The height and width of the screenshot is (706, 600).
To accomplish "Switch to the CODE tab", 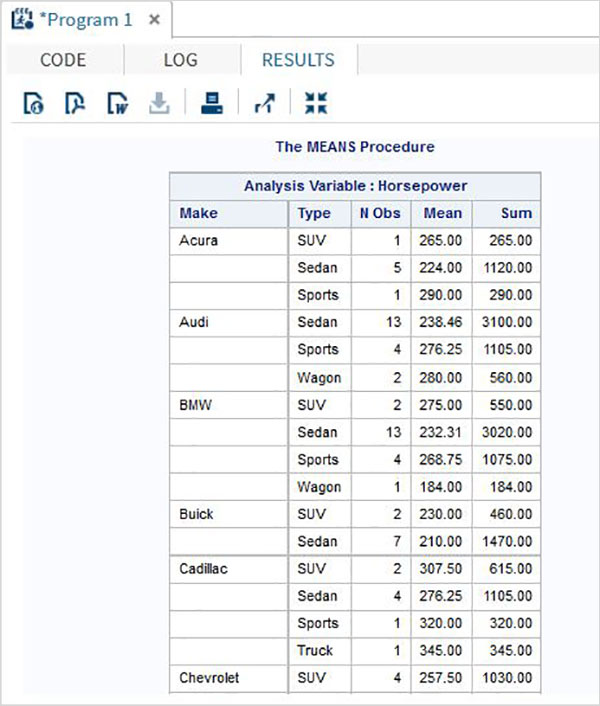I will pyautogui.click(x=63, y=60).
